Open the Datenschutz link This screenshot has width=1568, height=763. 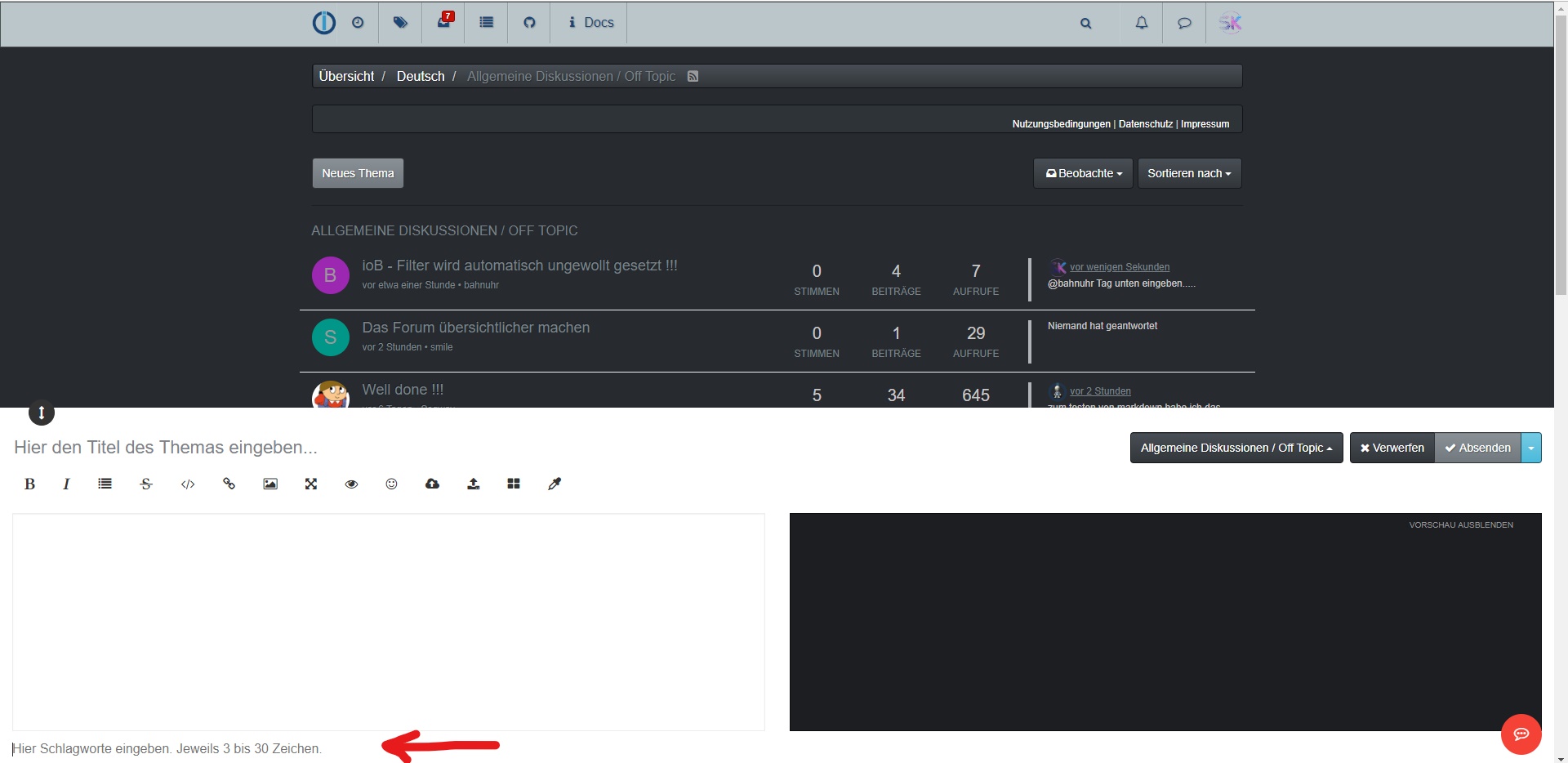(1145, 124)
